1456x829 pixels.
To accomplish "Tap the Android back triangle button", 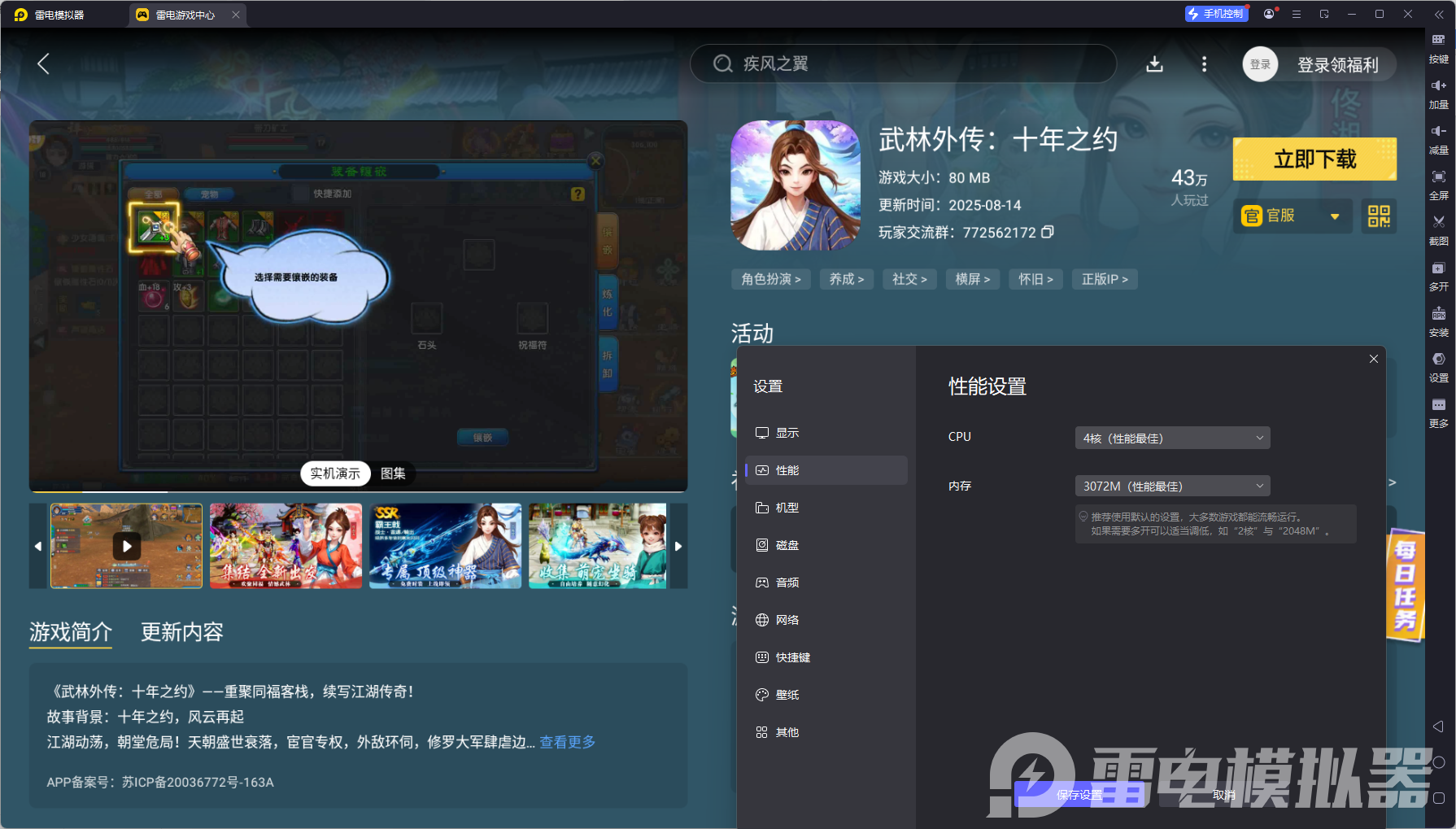I will coord(1438,726).
